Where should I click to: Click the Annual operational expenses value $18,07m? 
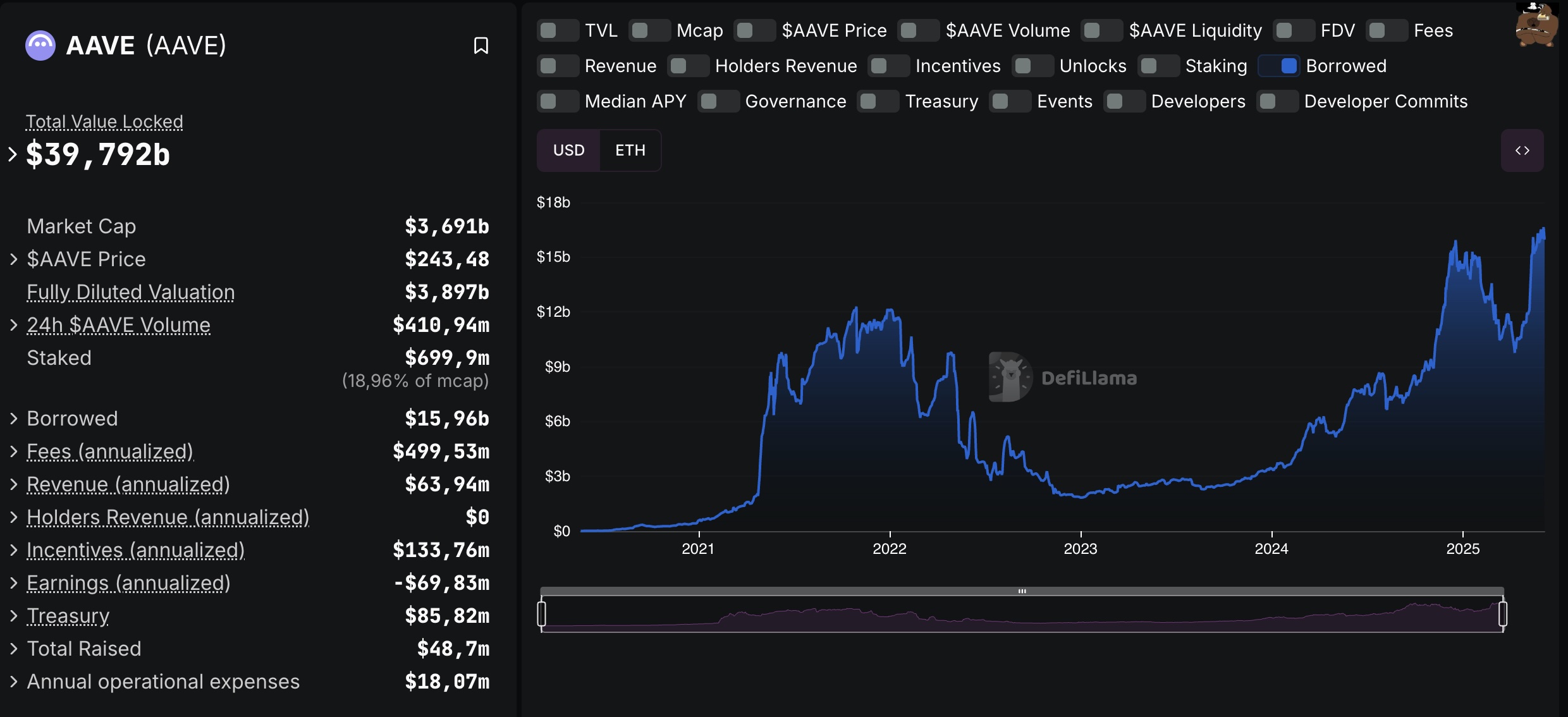[447, 682]
